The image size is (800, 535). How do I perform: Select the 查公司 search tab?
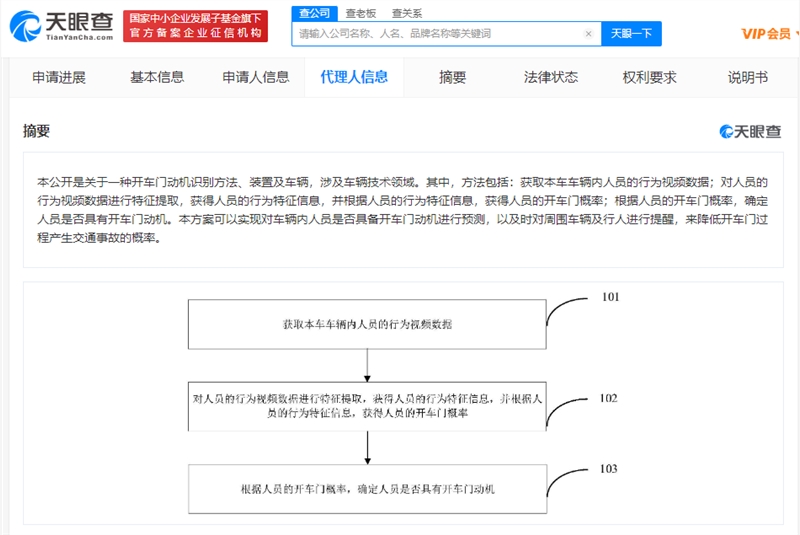(314, 13)
